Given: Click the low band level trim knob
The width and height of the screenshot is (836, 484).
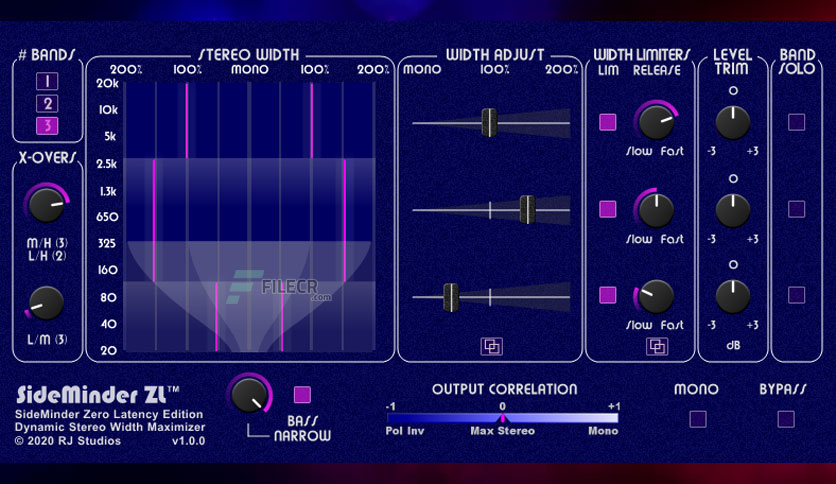Looking at the screenshot, I should pos(733,296).
